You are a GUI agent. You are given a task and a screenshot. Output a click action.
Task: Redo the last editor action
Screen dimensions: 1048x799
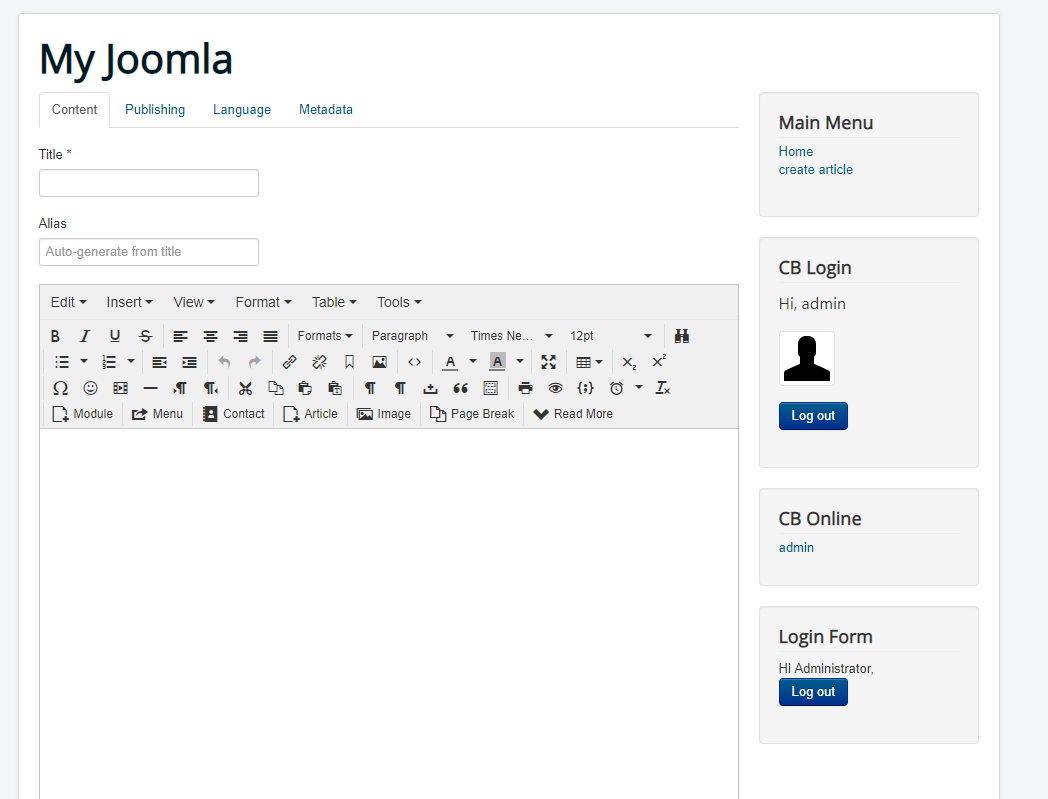255,362
